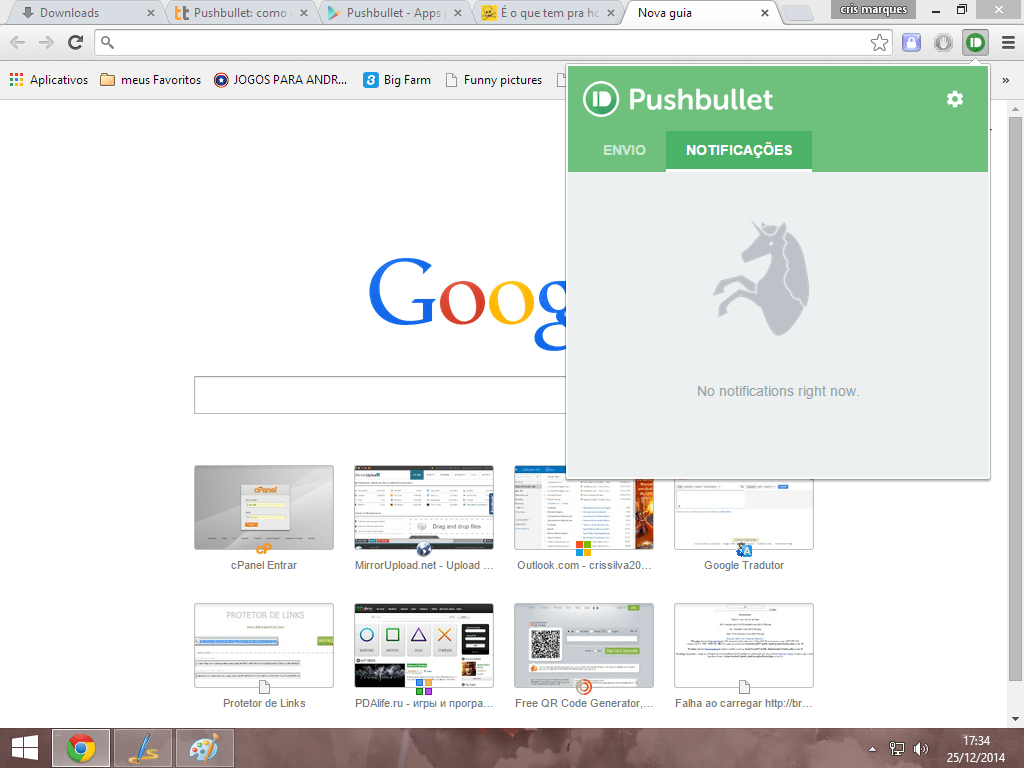Click the purple lock extension icon

click(x=911, y=43)
